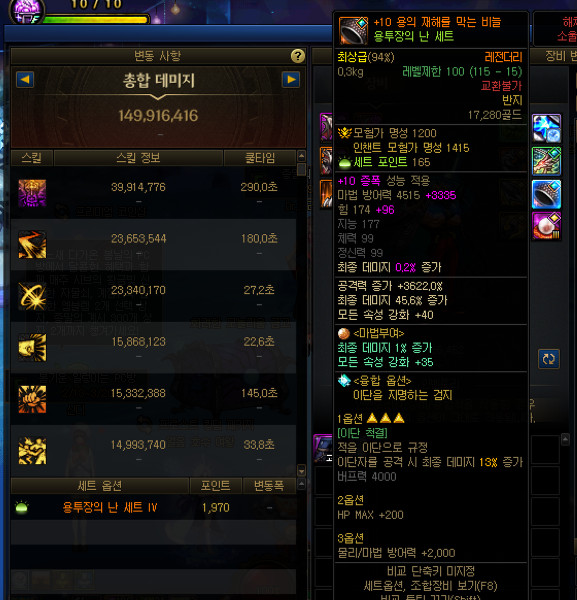Select the dragon equipment icon on right
The width and height of the screenshot is (577, 600).
(546, 161)
